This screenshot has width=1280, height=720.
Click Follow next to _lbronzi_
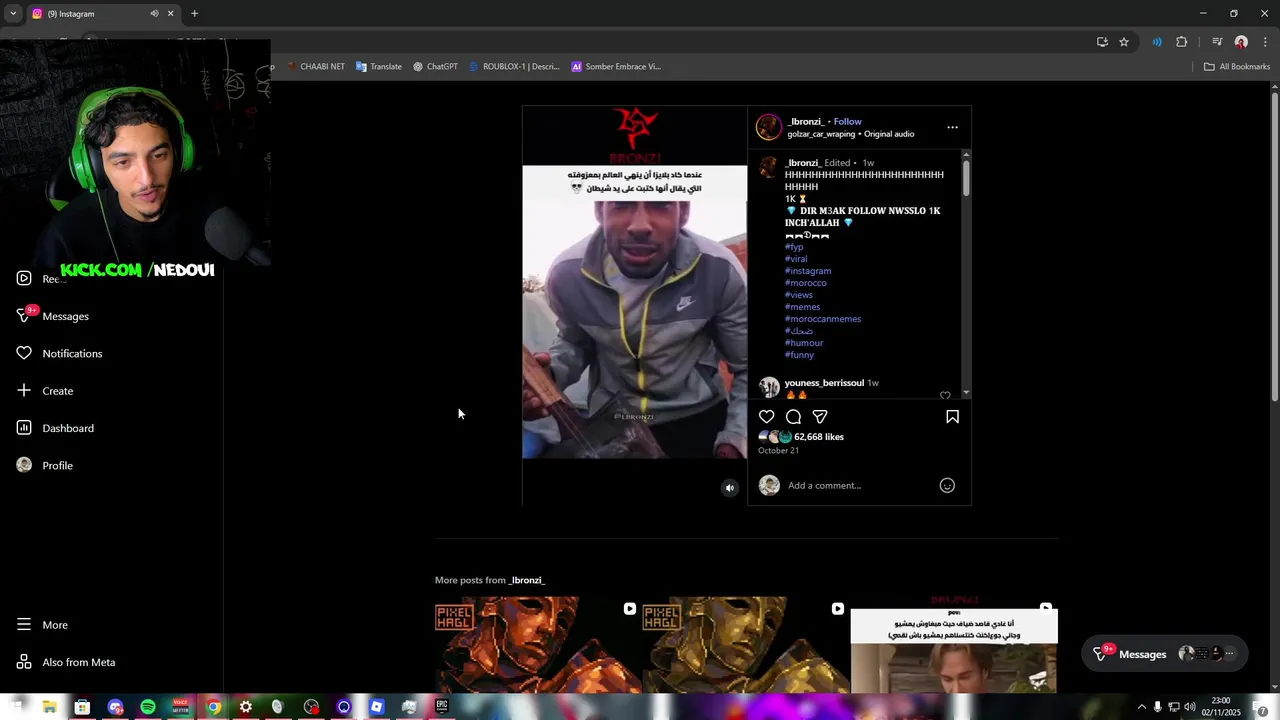[847, 121]
